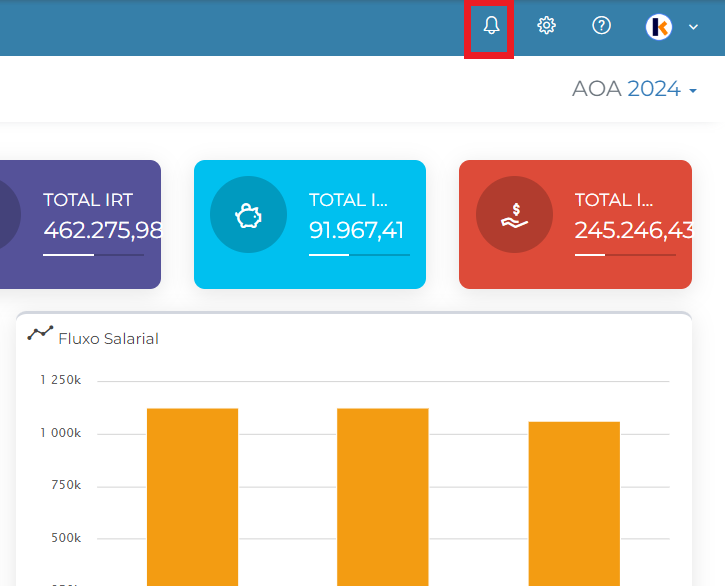
Task: Click the blue card progress bar
Action: (x=359, y=255)
